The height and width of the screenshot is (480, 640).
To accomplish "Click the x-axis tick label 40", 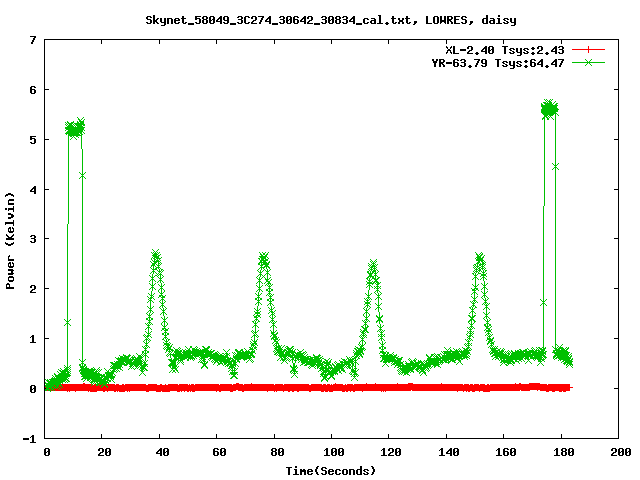I will [162, 452].
